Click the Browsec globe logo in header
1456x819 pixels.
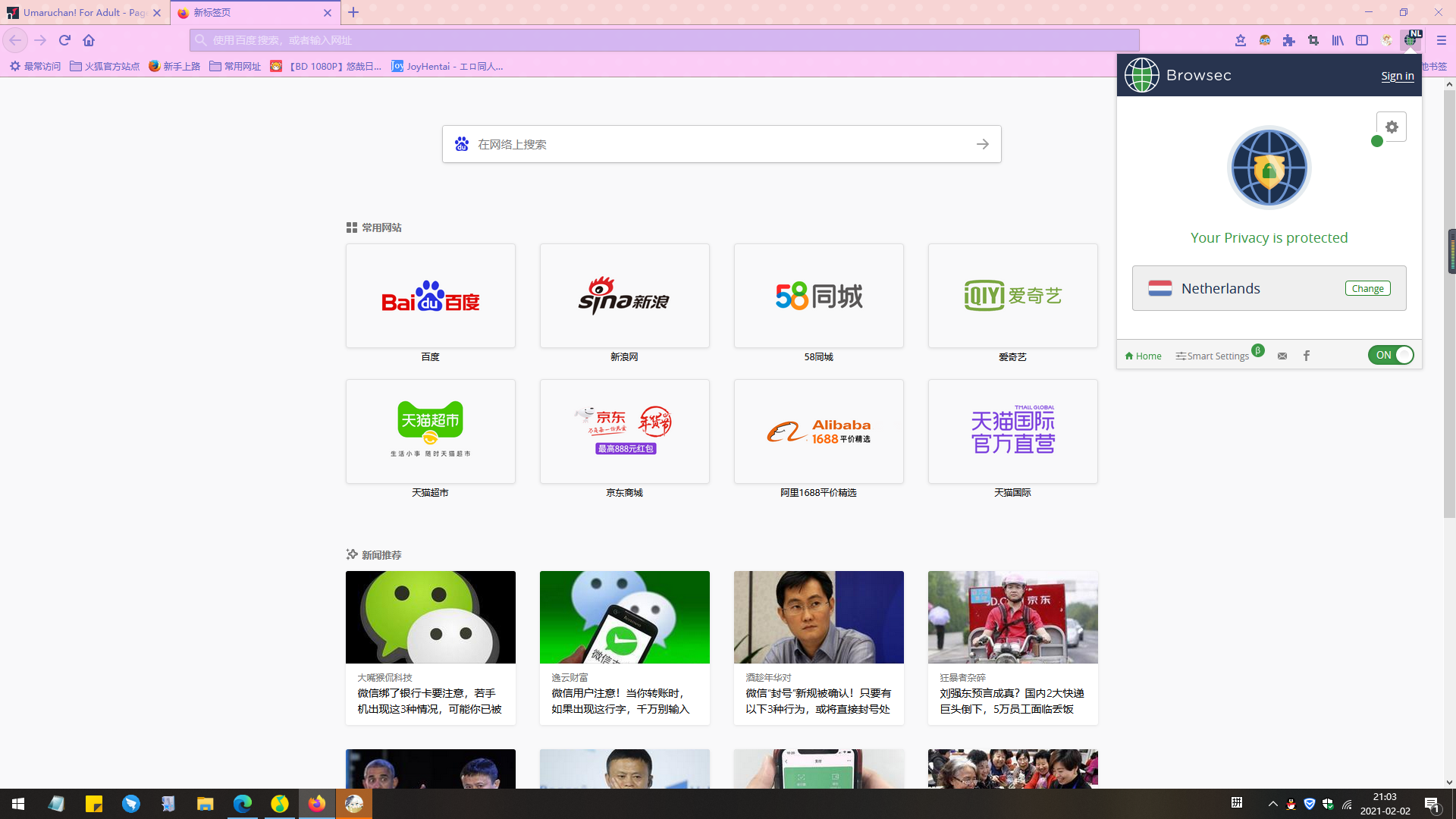[x=1141, y=75]
